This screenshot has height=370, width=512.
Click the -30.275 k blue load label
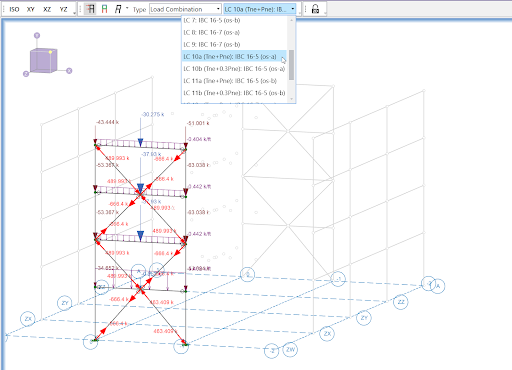pyautogui.click(x=153, y=114)
